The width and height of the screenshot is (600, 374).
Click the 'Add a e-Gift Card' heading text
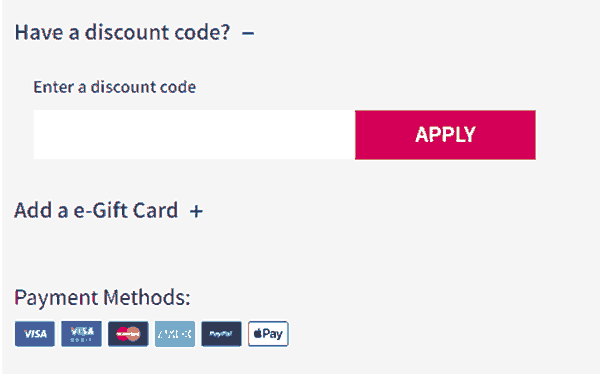(96, 210)
